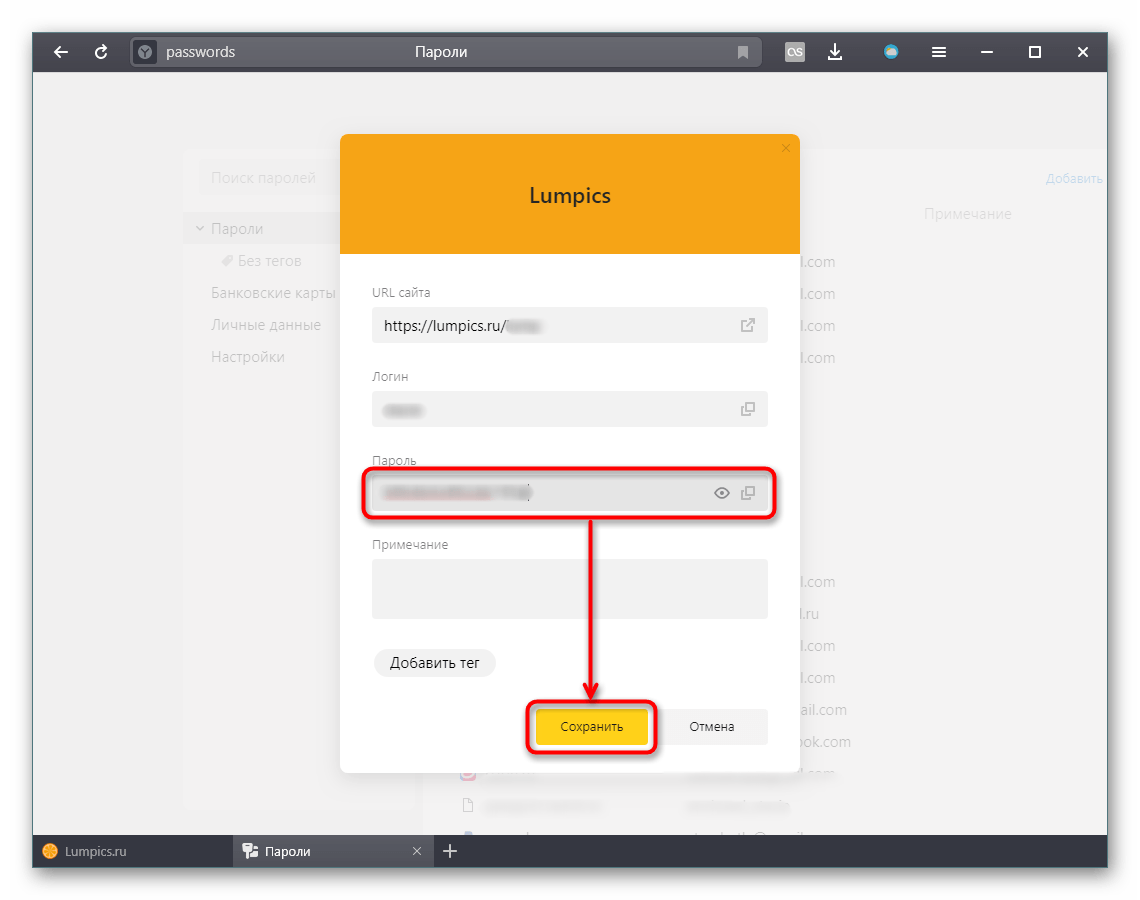1140x900 pixels.
Task: Maximize the browser window
Action: 1035,52
